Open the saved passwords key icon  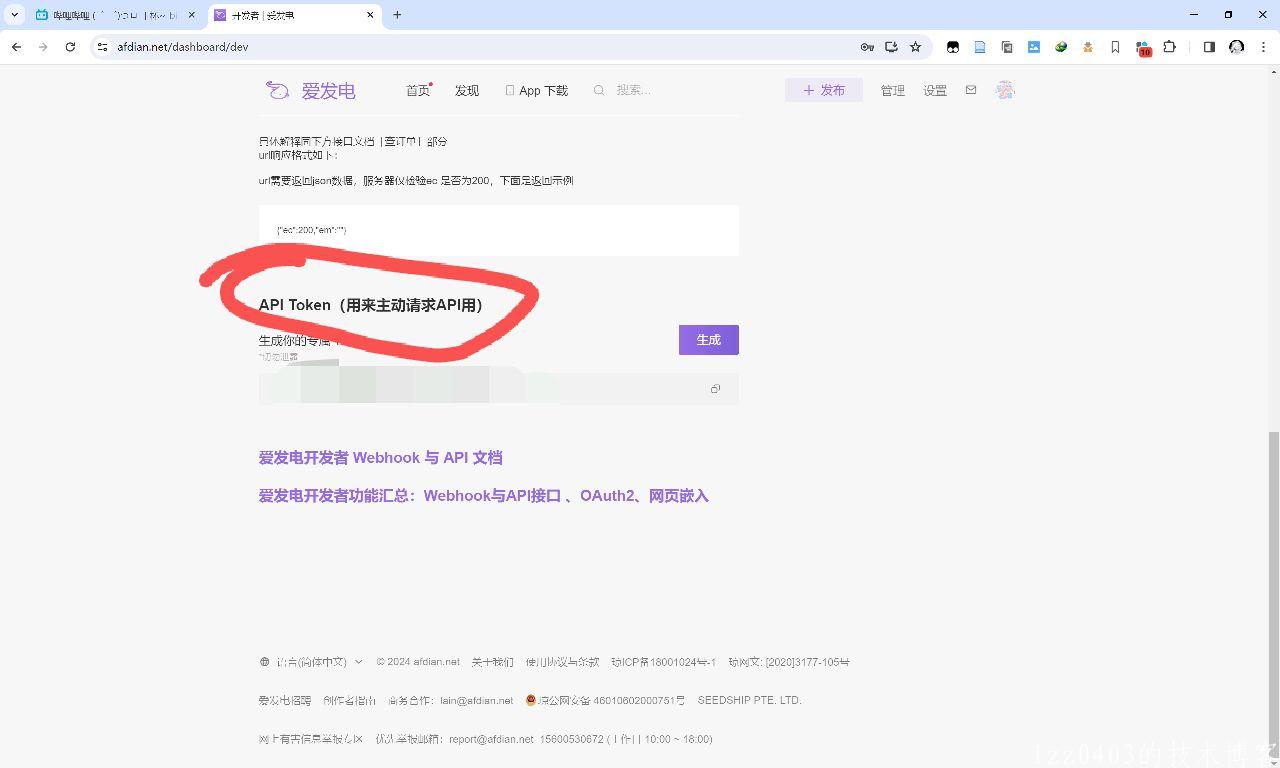click(867, 47)
